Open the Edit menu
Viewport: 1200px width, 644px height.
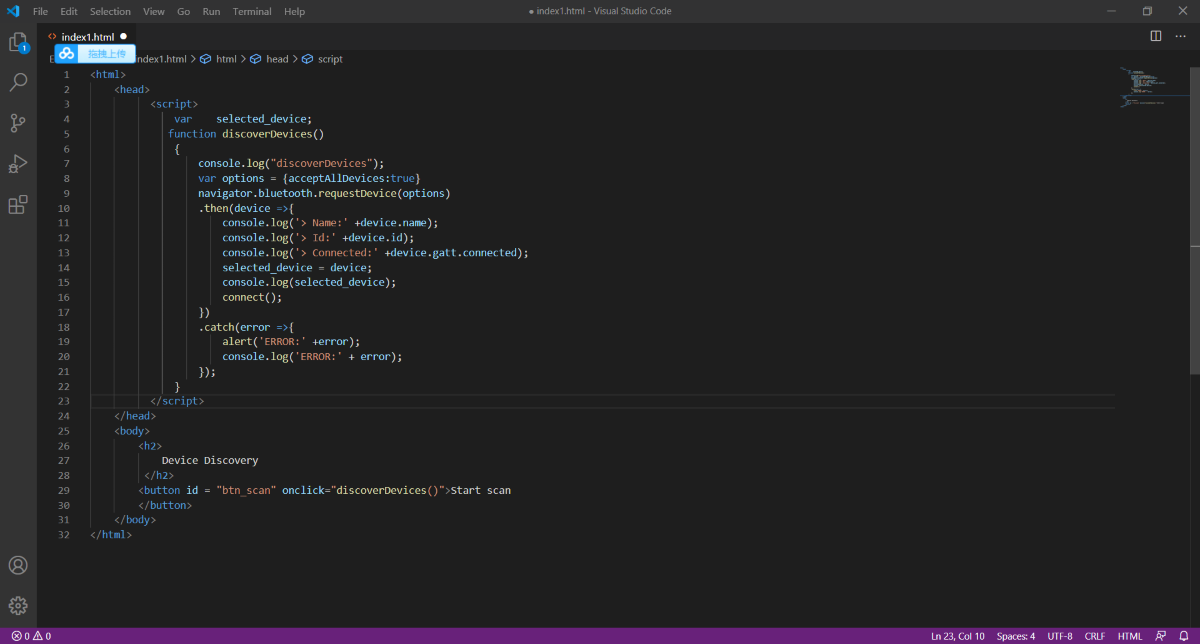pos(69,11)
